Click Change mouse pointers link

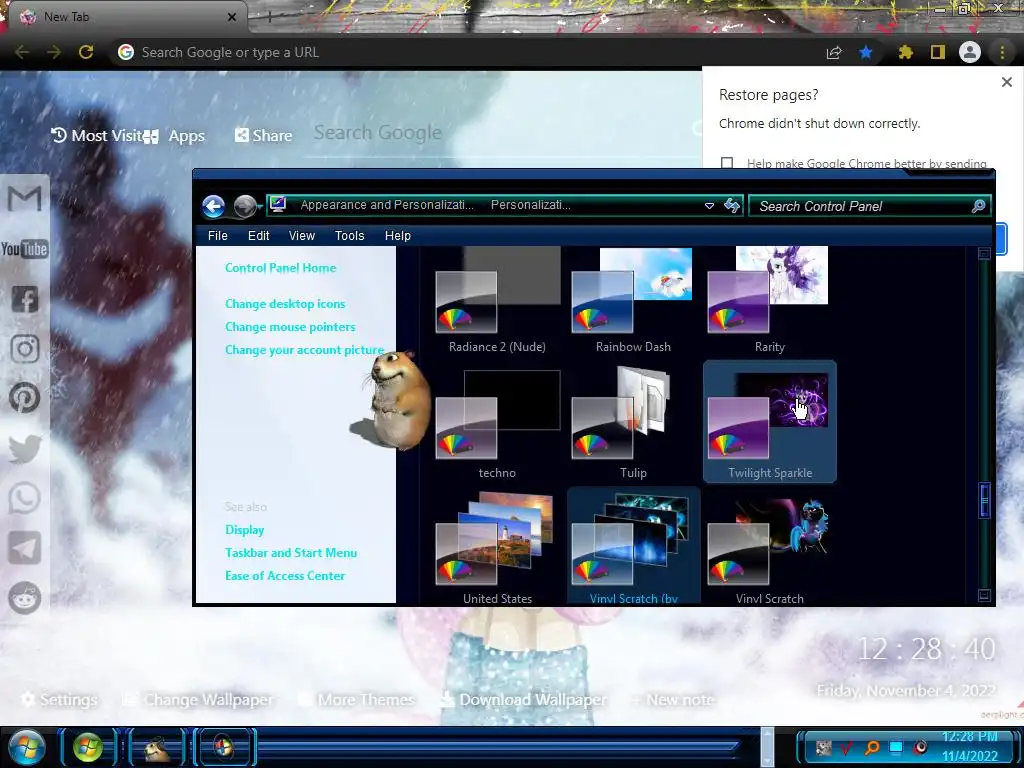[x=291, y=327]
